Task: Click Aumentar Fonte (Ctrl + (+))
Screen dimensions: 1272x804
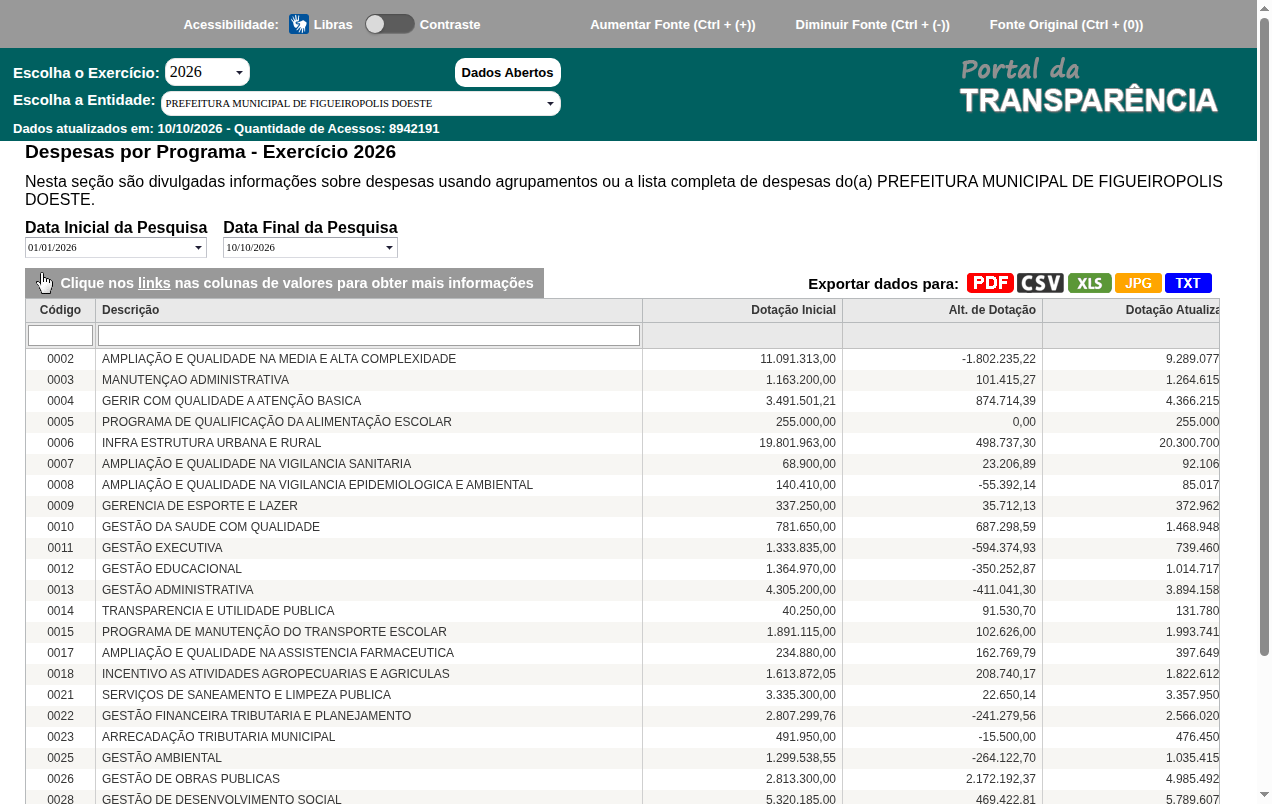Action: point(673,24)
